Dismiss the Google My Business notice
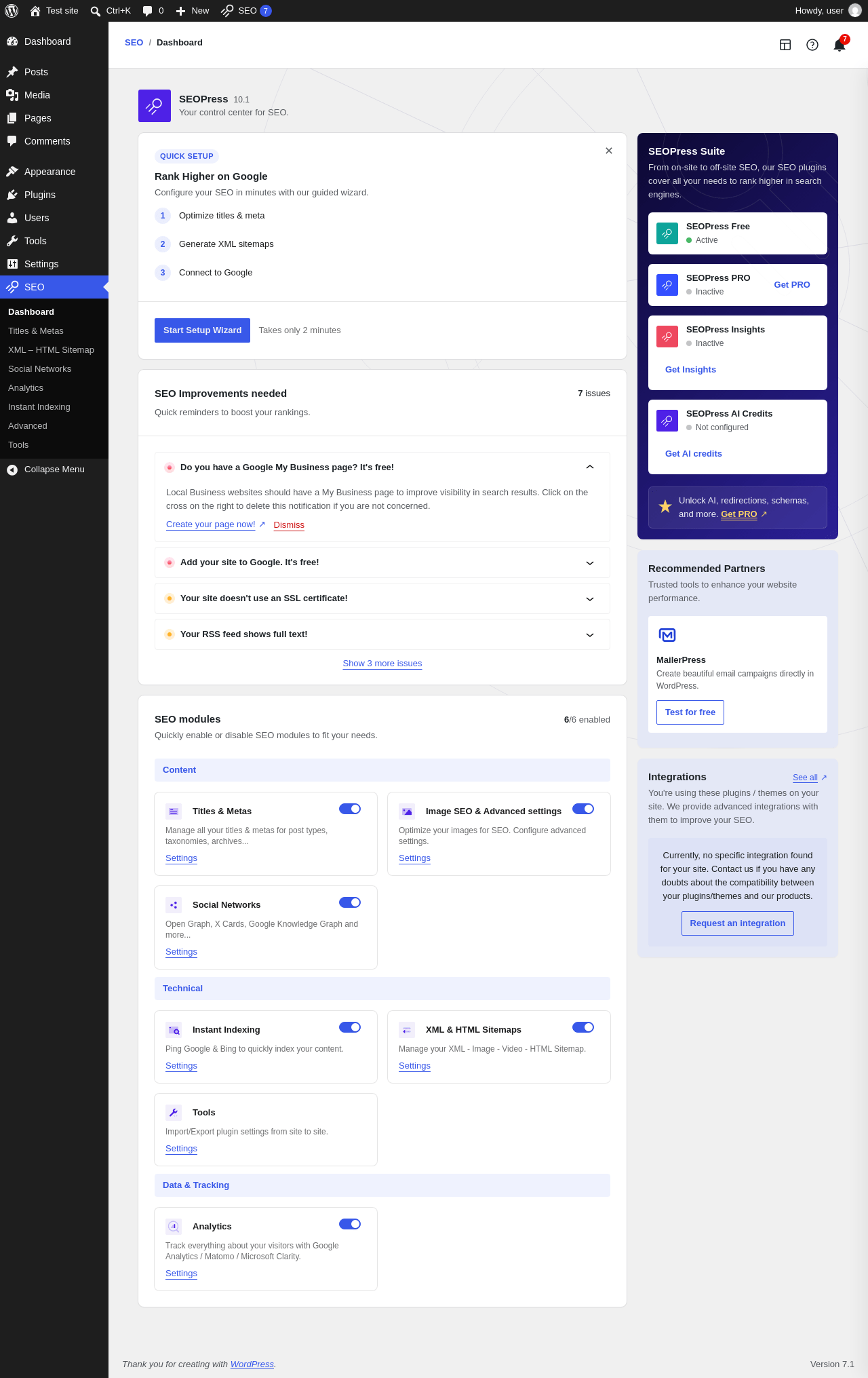 click(x=289, y=525)
